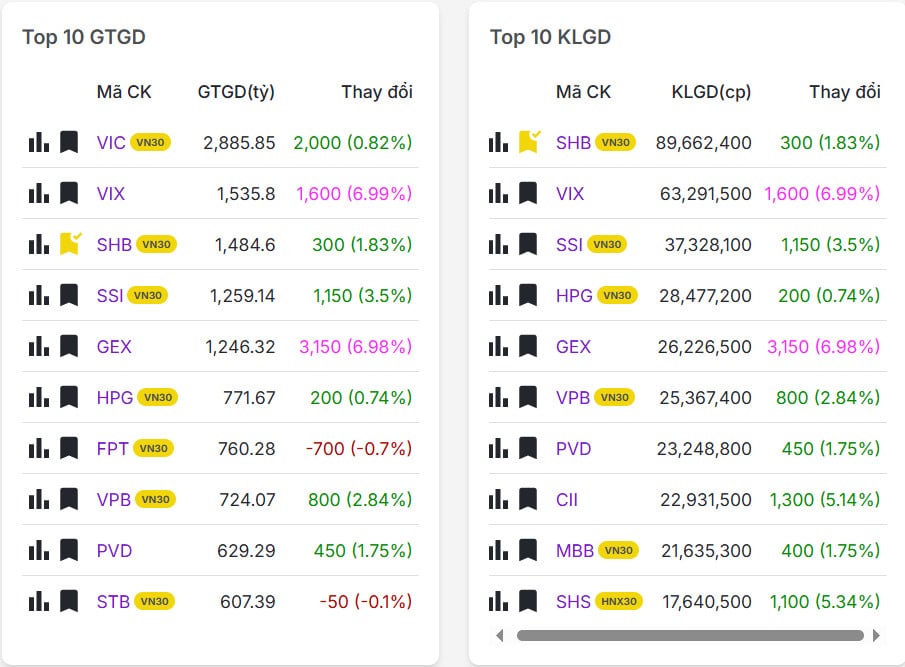The image size is (905, 667).
Task: Click bar chart icon beside STB
Action: (39, 601)
